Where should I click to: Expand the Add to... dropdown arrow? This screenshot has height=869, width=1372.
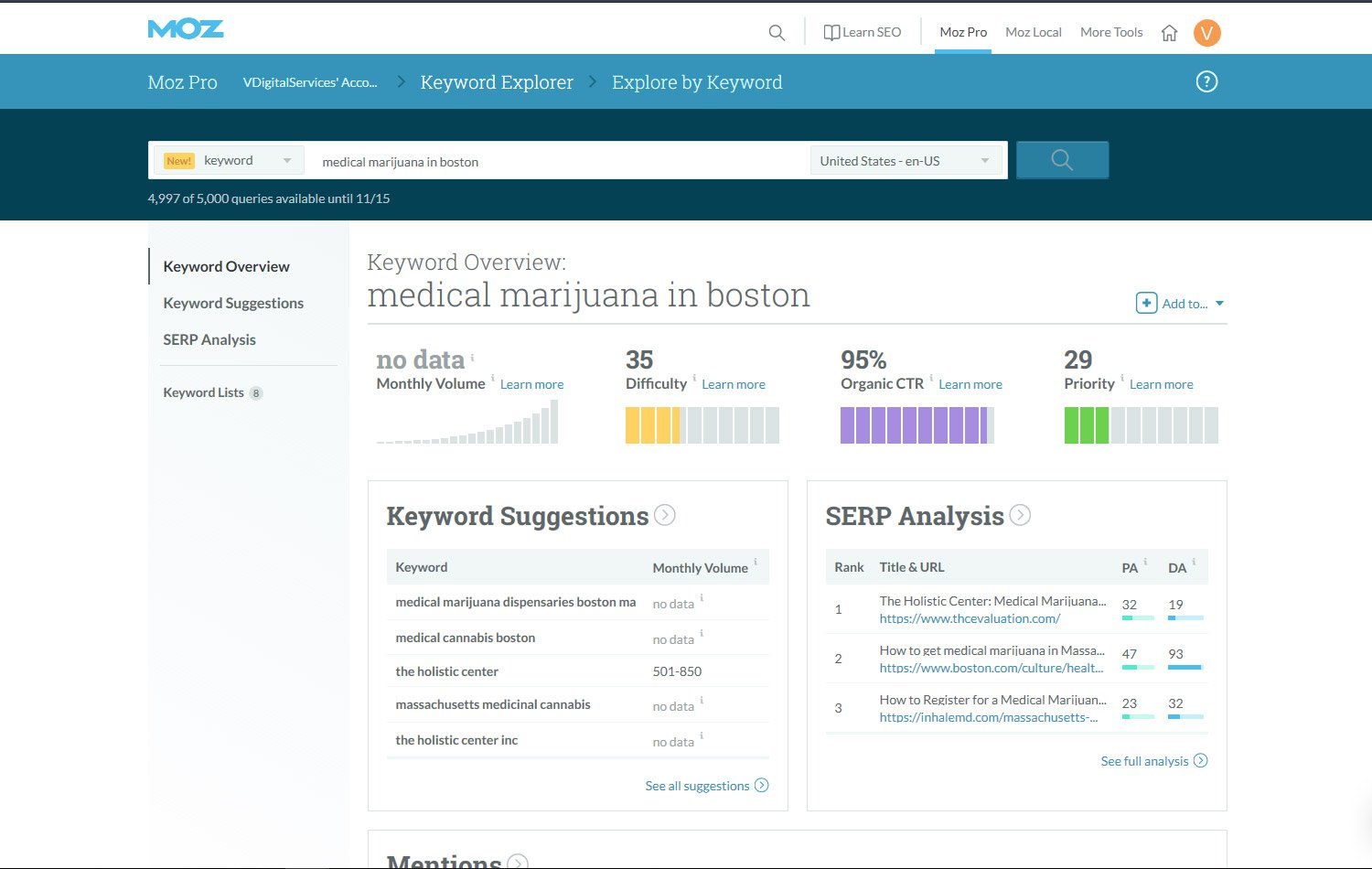(1219, 304)
